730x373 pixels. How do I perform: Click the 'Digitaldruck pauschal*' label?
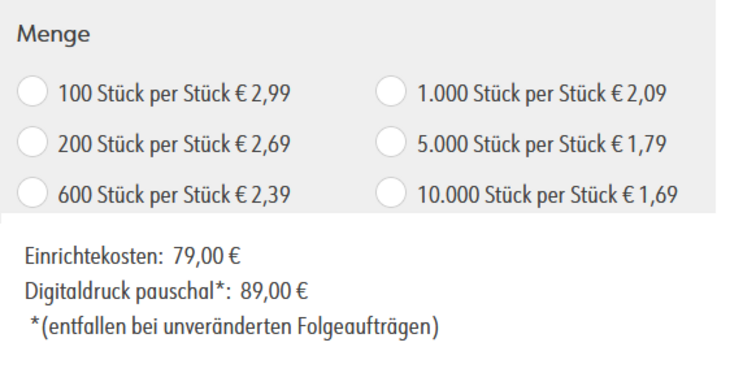pyautogui.click(x=128, y=292)
